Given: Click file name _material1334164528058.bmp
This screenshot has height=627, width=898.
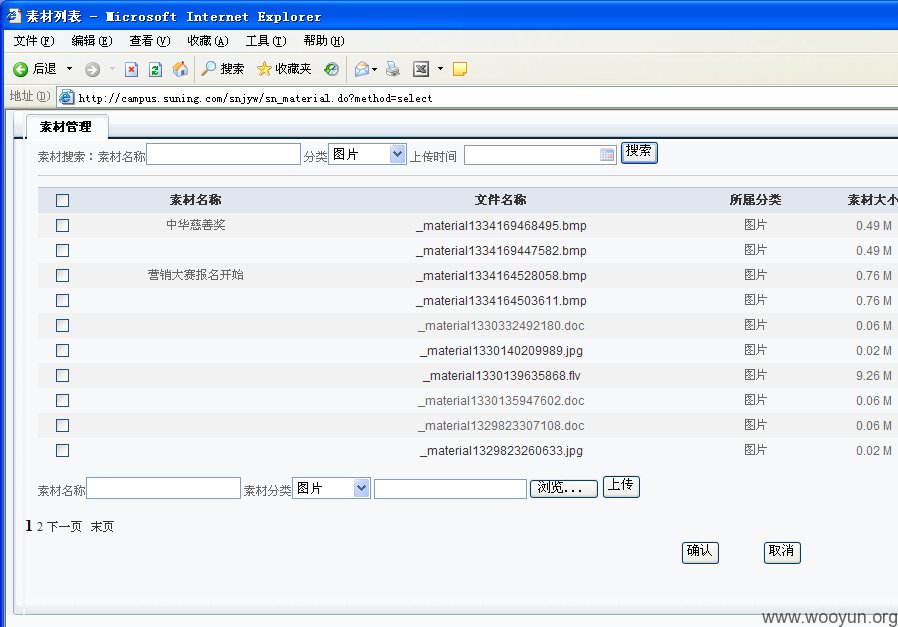Looking at the screenshot, I should tap(501, 275).
